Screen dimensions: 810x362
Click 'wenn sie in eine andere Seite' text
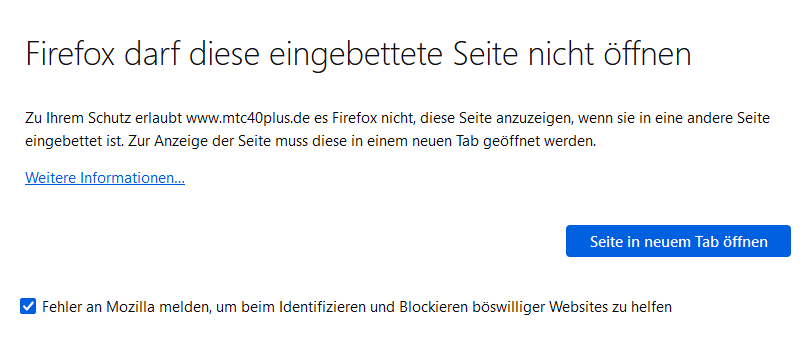(674, 118)
